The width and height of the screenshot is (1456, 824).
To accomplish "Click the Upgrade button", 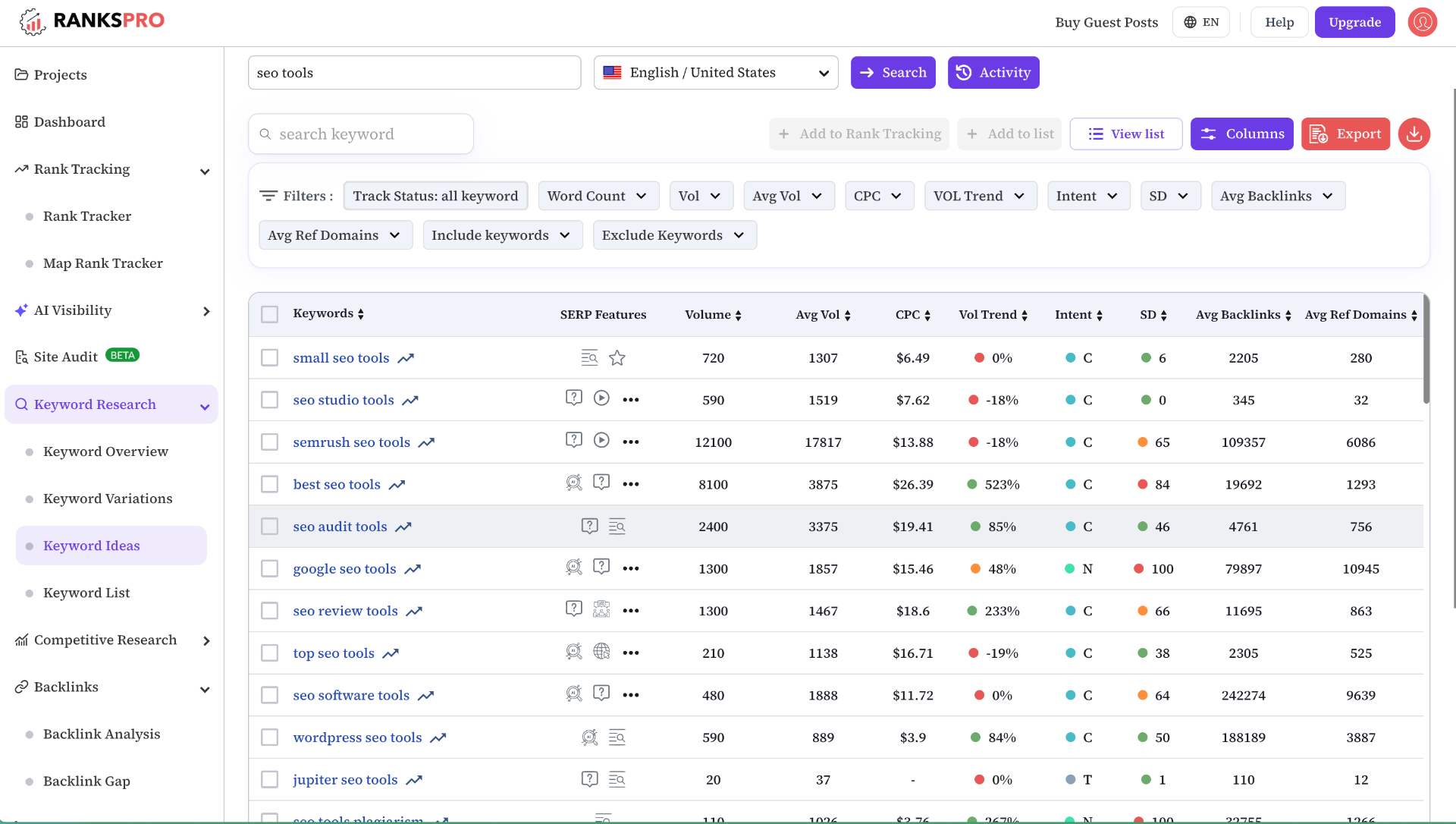I will (1355, 22).
